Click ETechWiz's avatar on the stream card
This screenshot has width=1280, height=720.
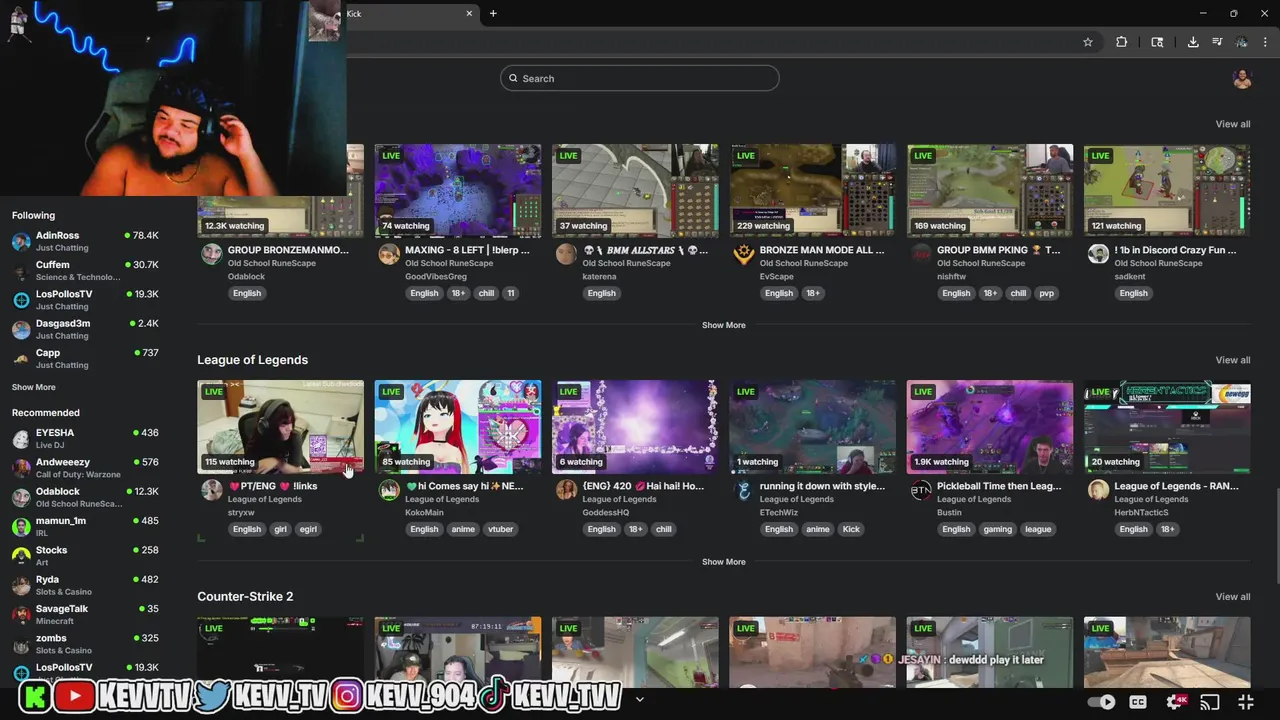click(x=744, y=490)
